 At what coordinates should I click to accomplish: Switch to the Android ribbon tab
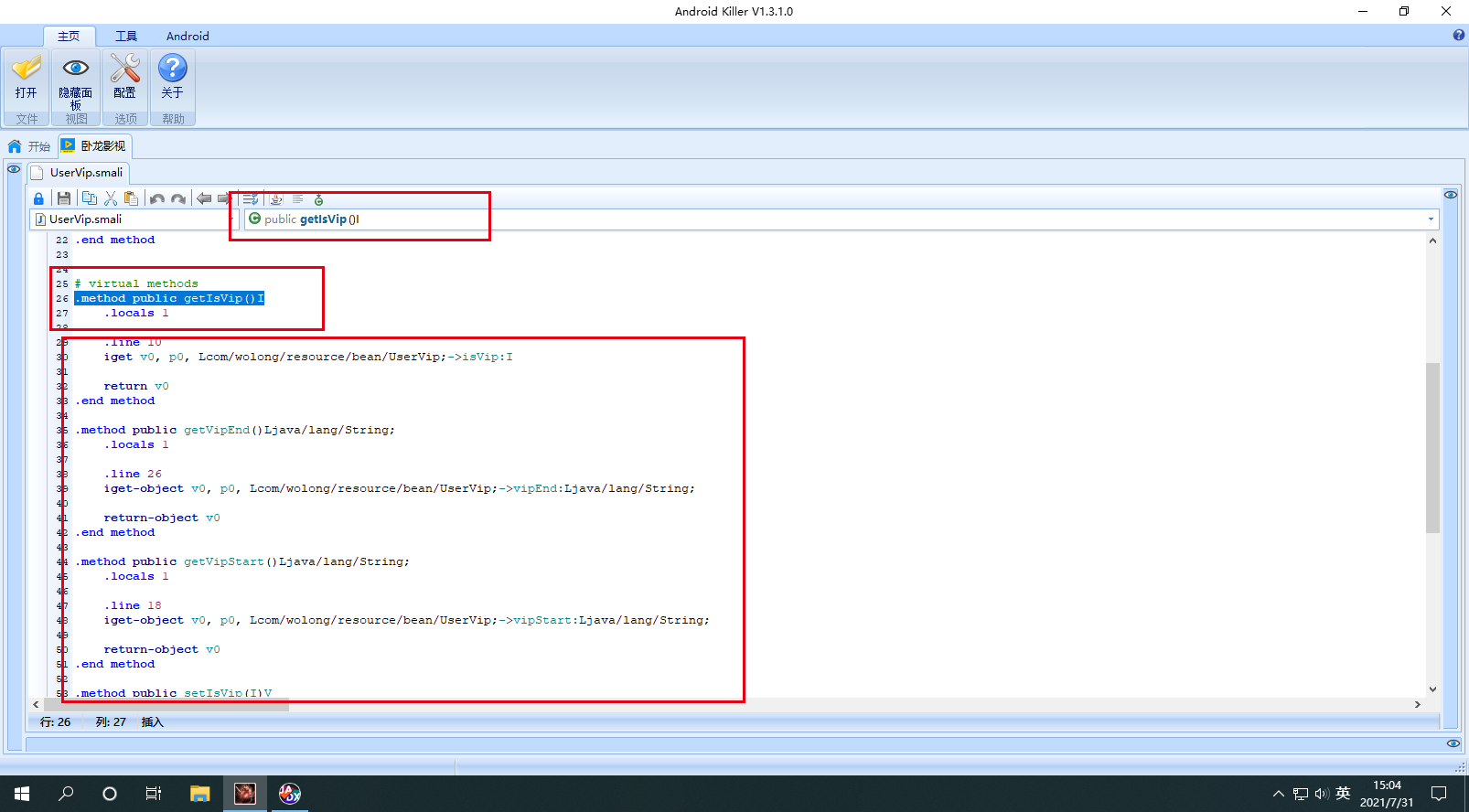point(188,37)
